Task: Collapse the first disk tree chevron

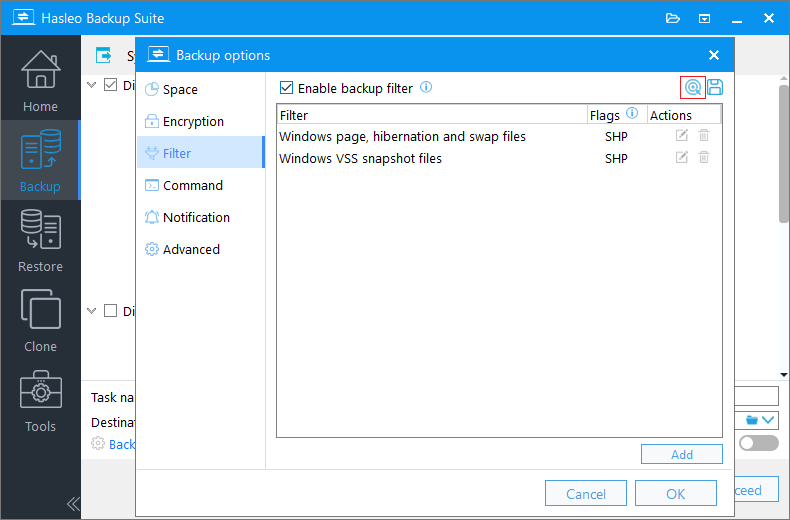Action: coord(91,85)
